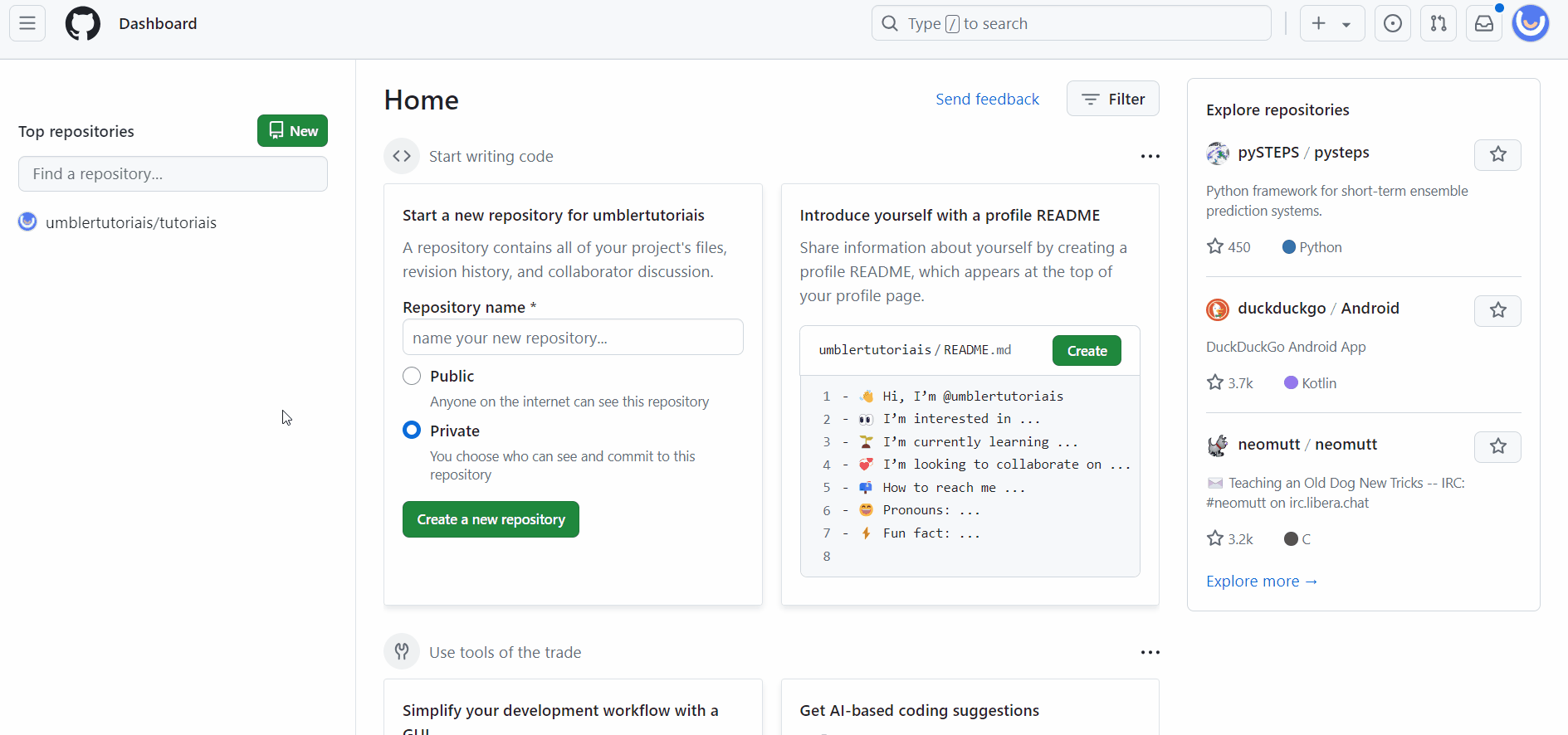The image size is (1568, 735).
Task: Star the neomutt / neomutt repository
Action: pos(1497,446)
